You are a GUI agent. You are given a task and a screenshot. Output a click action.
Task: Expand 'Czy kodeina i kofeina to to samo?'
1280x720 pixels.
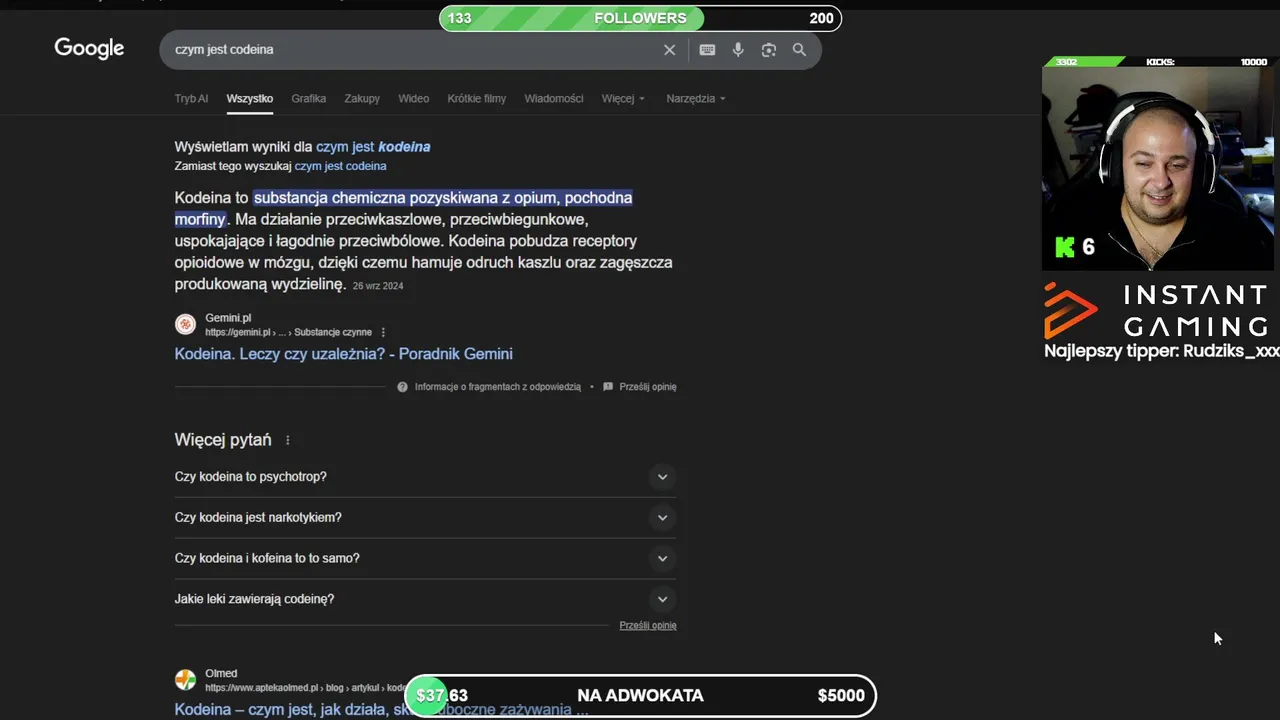pos(425,559)
